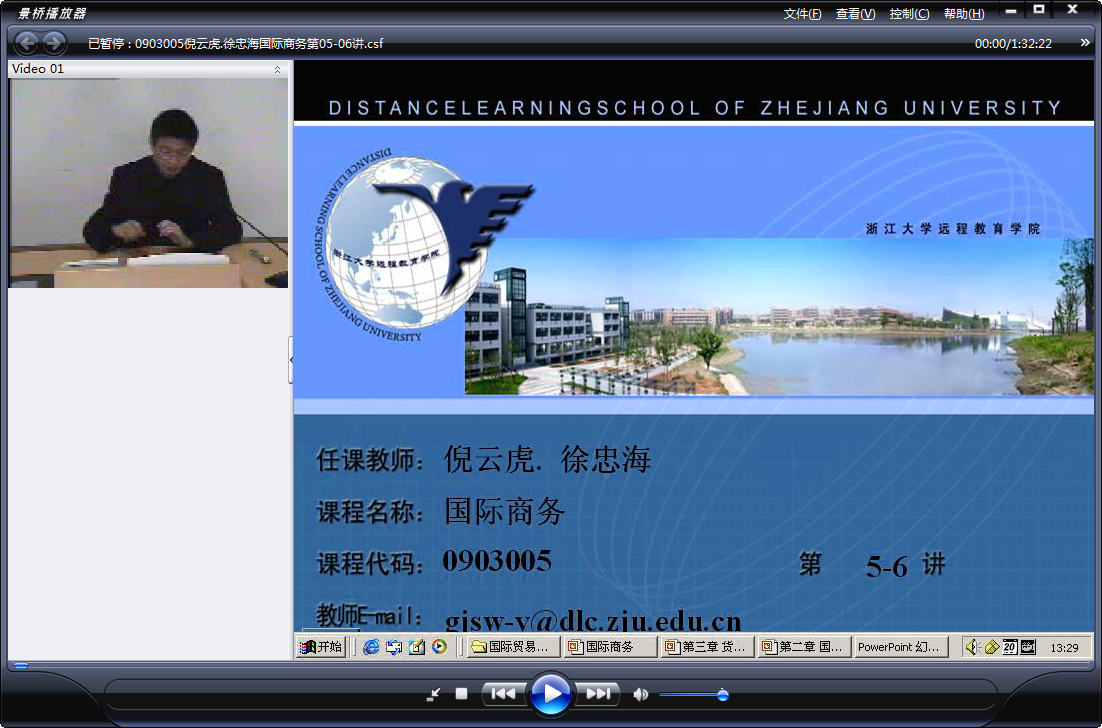Select the 国际贸易 folder taskbar button
The width and height of the screenshot is (1102, 728).
pos(513,646)
